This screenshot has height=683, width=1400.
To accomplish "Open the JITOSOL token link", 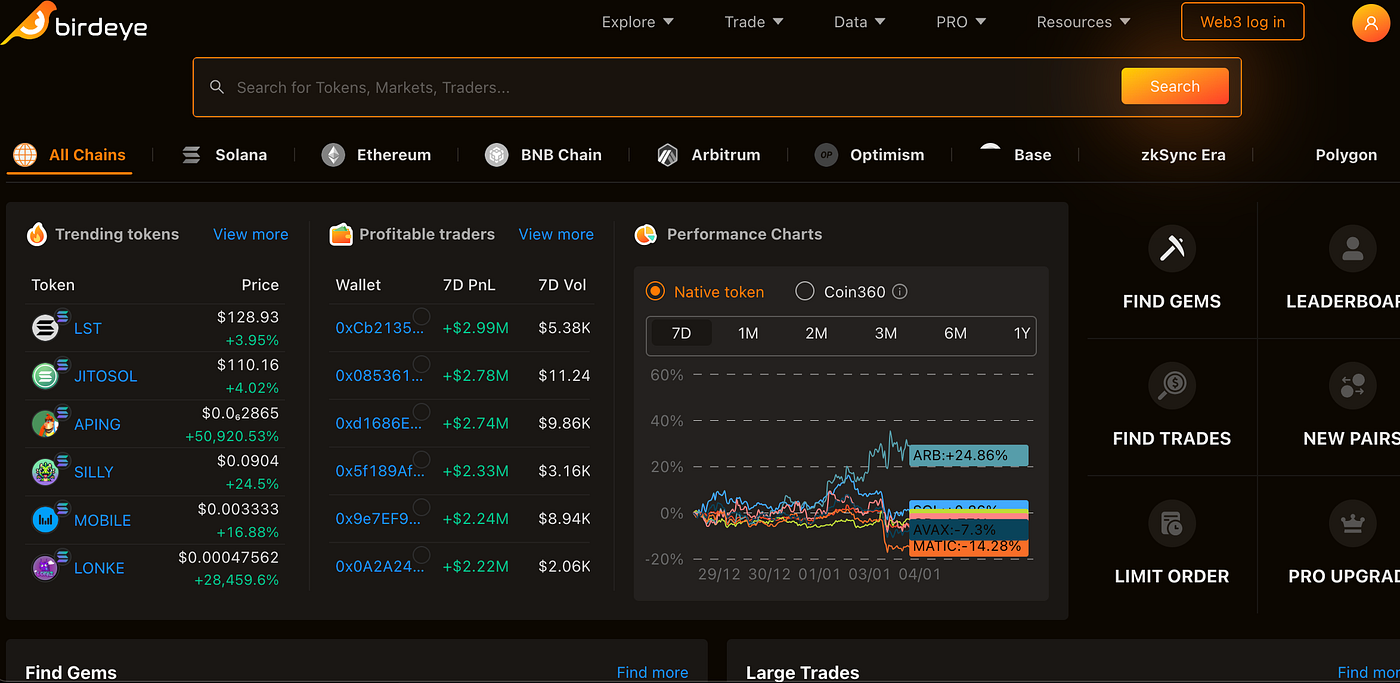I will pos(106,376).
